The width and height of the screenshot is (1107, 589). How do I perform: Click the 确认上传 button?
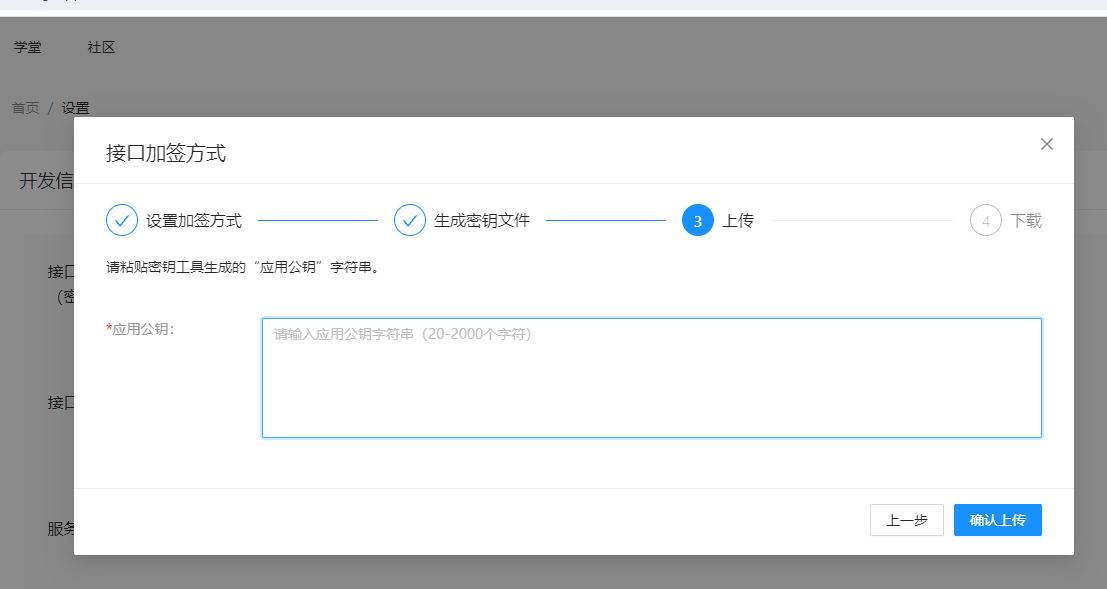pos(997,520)
